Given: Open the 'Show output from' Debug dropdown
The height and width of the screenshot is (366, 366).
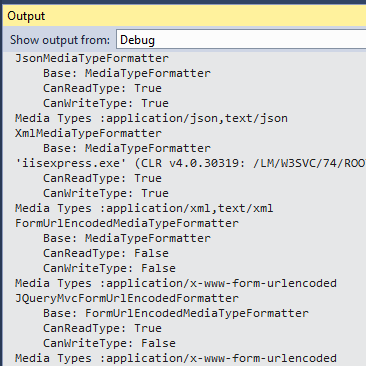Looking at the screenshot, I should point(241,40).
